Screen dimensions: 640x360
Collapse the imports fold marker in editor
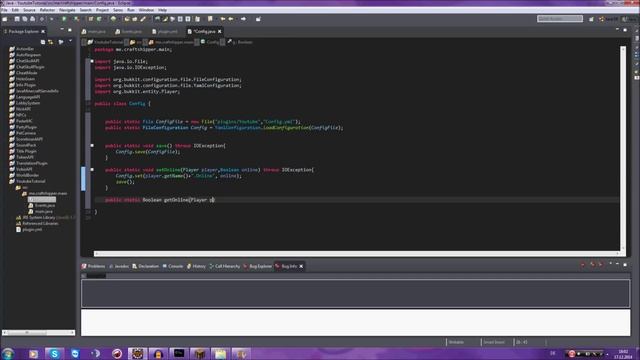(92, 61)
